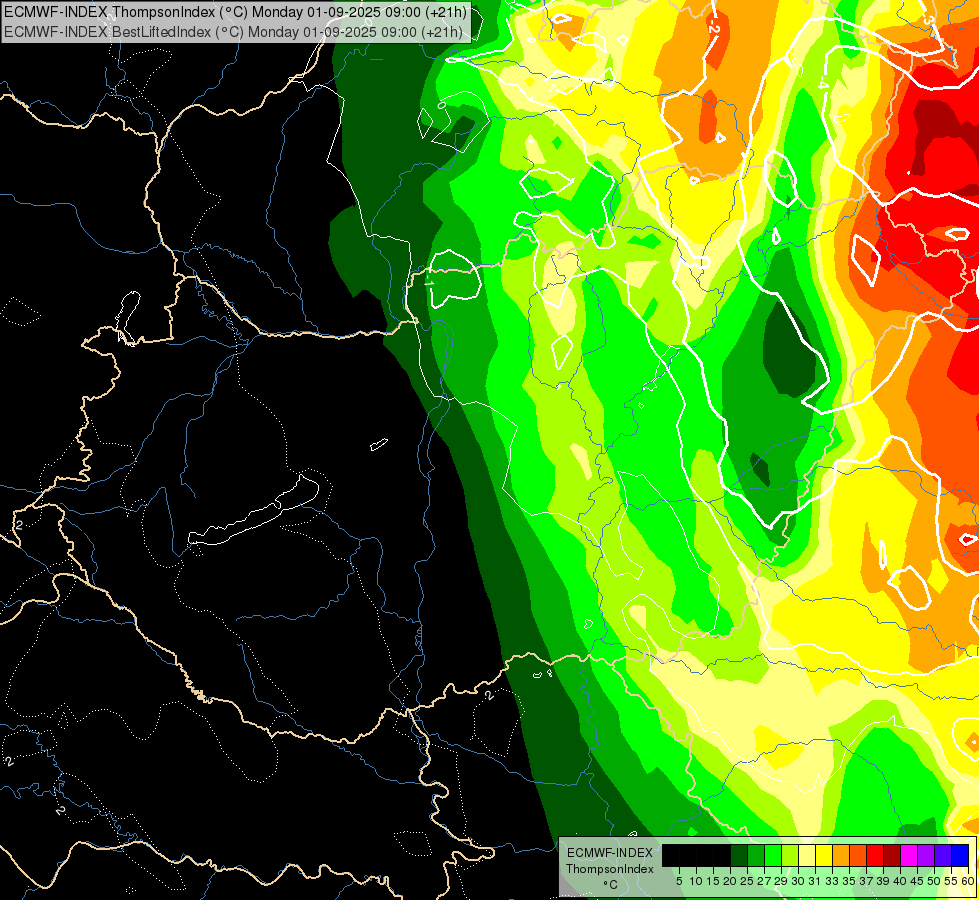Image resolution: width=979 pixels, height=900 pixels.
Task: Pick the indigo 50–55 legend swatch
Action: (943, 855)
